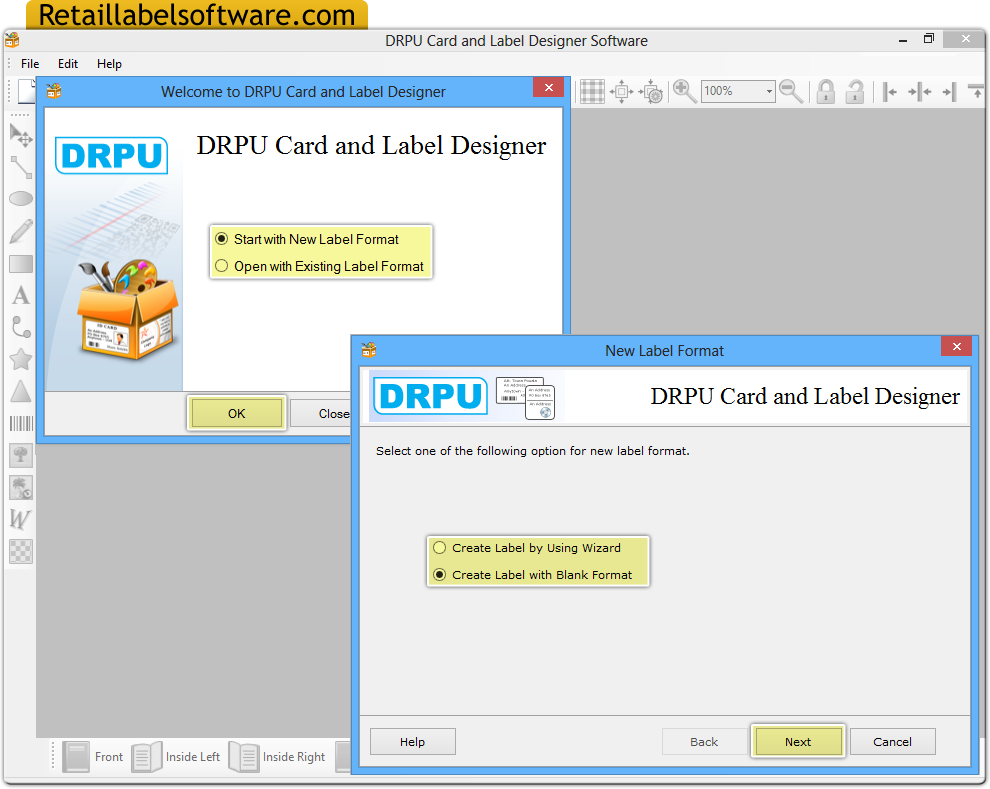Select the WordArt tool
990x789 pixels.
(x=21, y=519)
